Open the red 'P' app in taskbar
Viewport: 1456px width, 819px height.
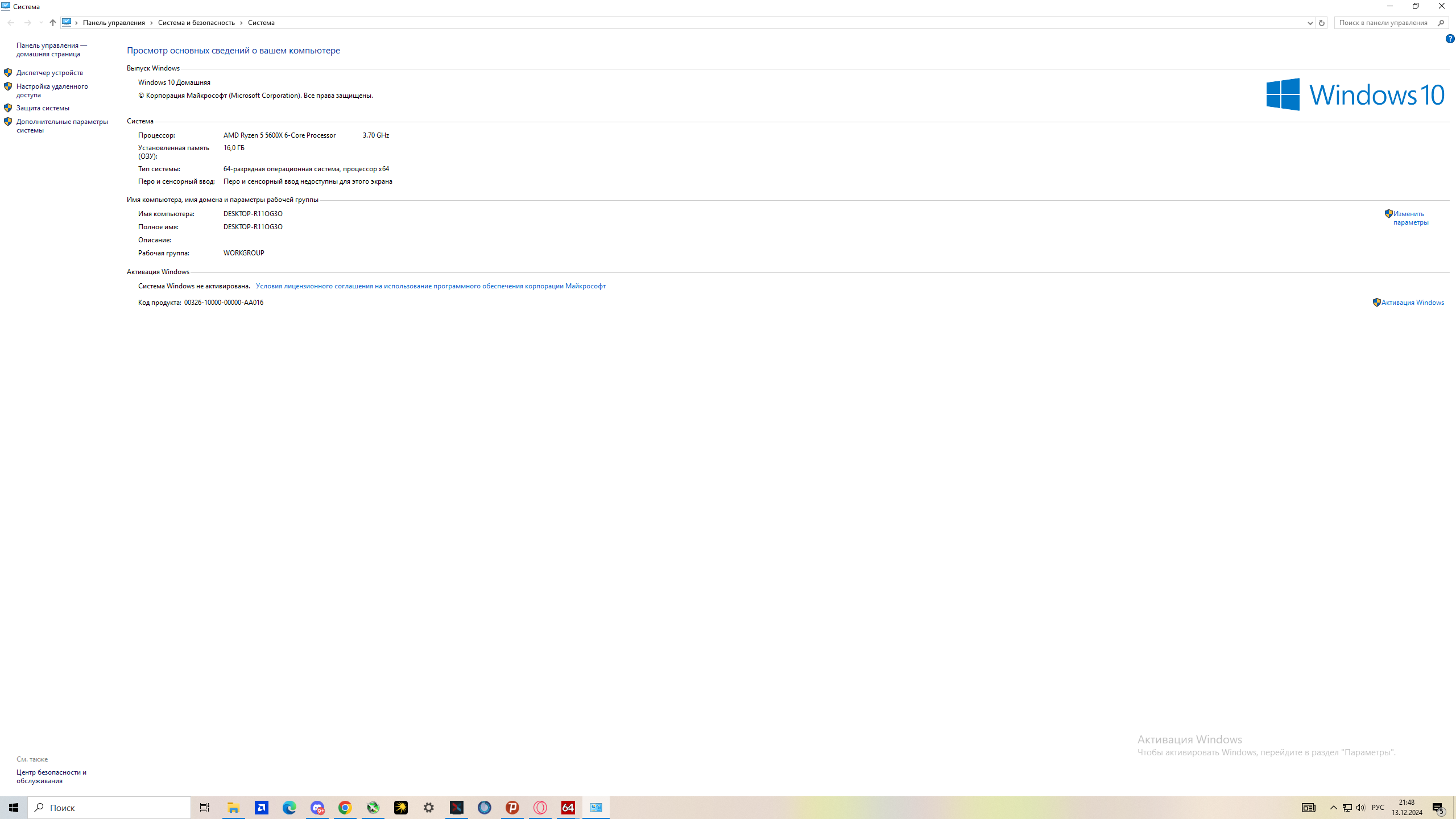point(512,808)
